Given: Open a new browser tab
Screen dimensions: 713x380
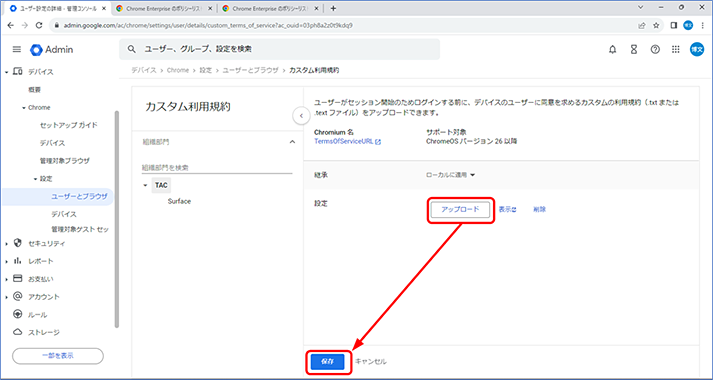Looking at the screenshot, I should [333, 8].
